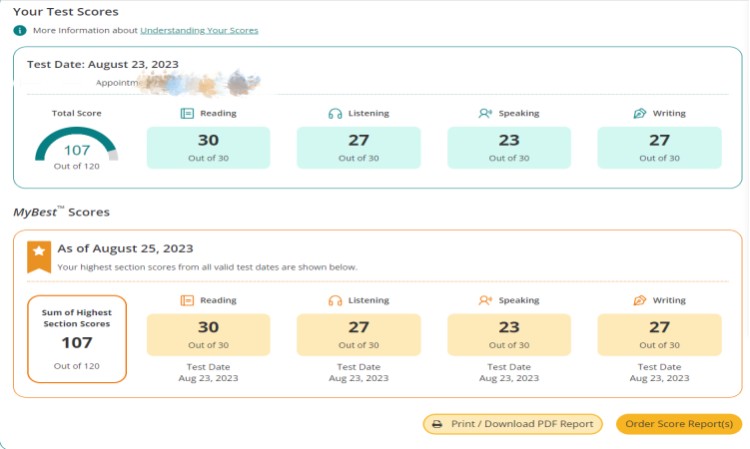This screenshot has height=449, width=750.
Task: Click the Speaking icon in Test Scores
Action: [485, 113]
